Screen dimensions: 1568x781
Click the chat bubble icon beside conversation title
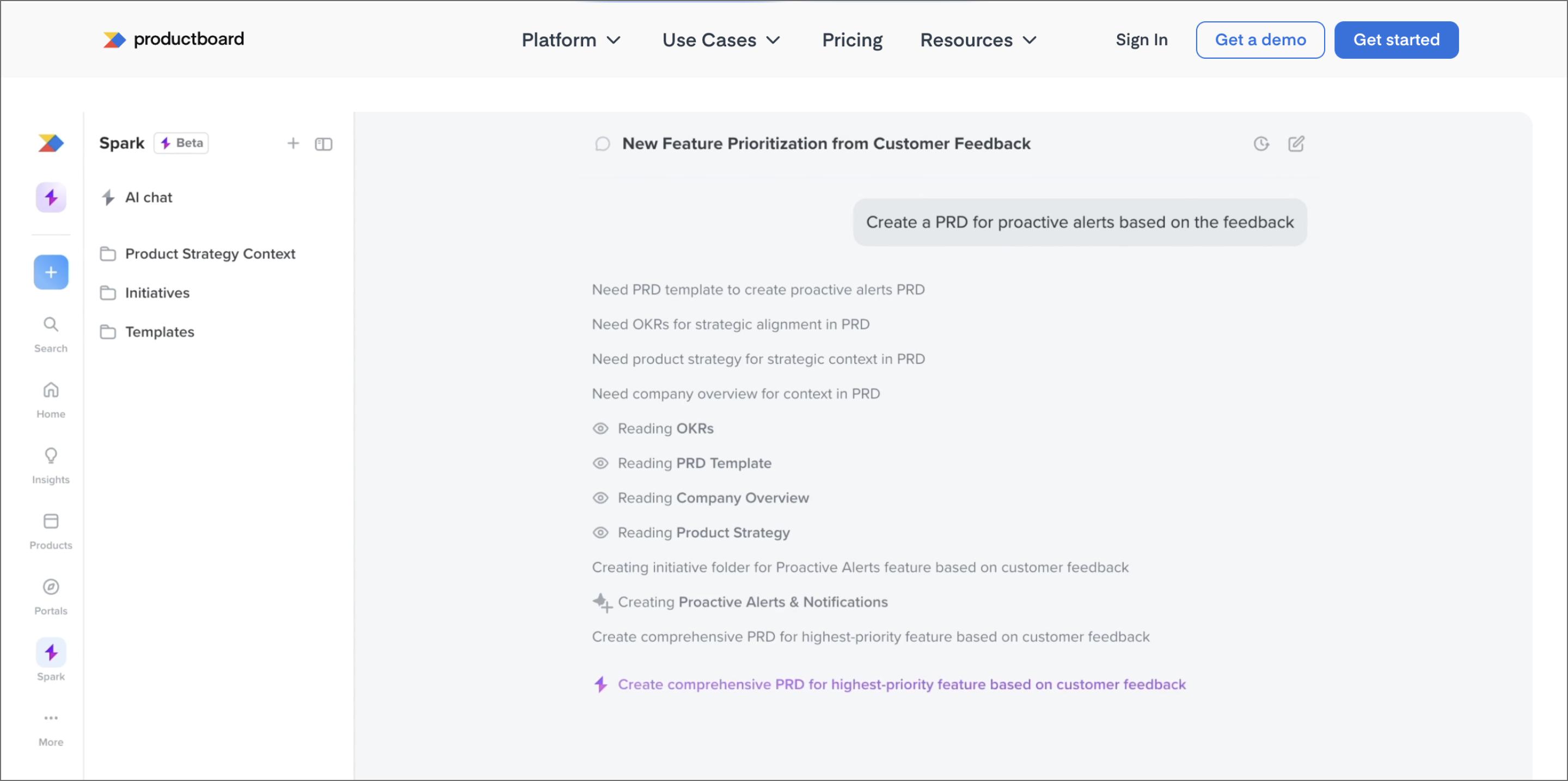tap(602, 144)
